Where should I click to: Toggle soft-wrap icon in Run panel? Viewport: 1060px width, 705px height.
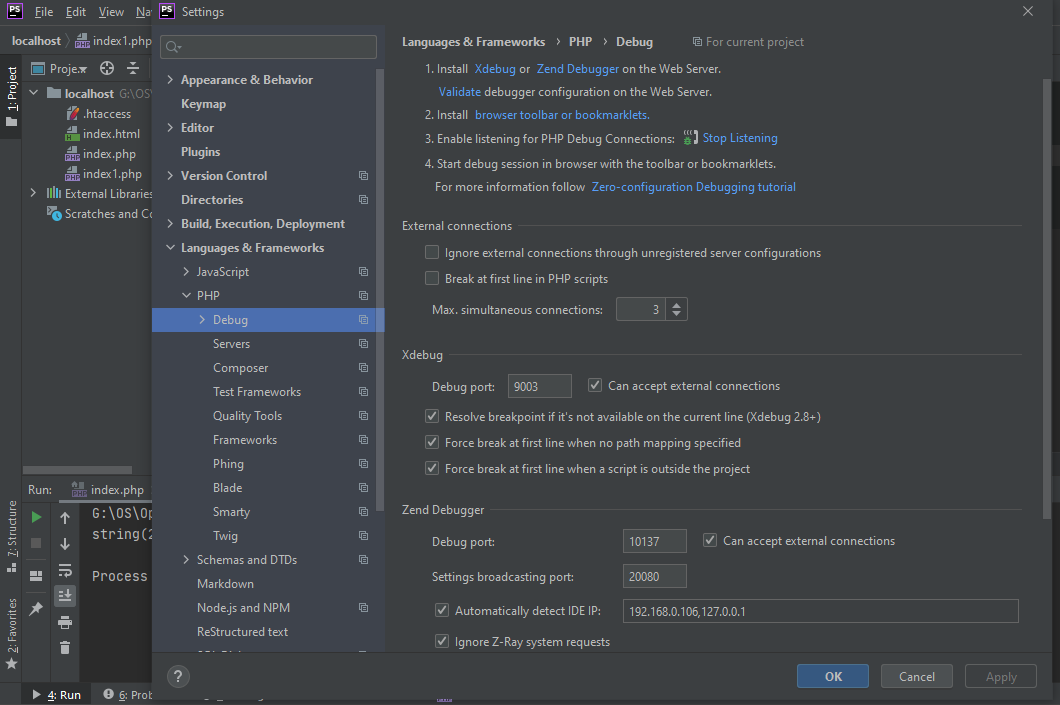(65, 570)
